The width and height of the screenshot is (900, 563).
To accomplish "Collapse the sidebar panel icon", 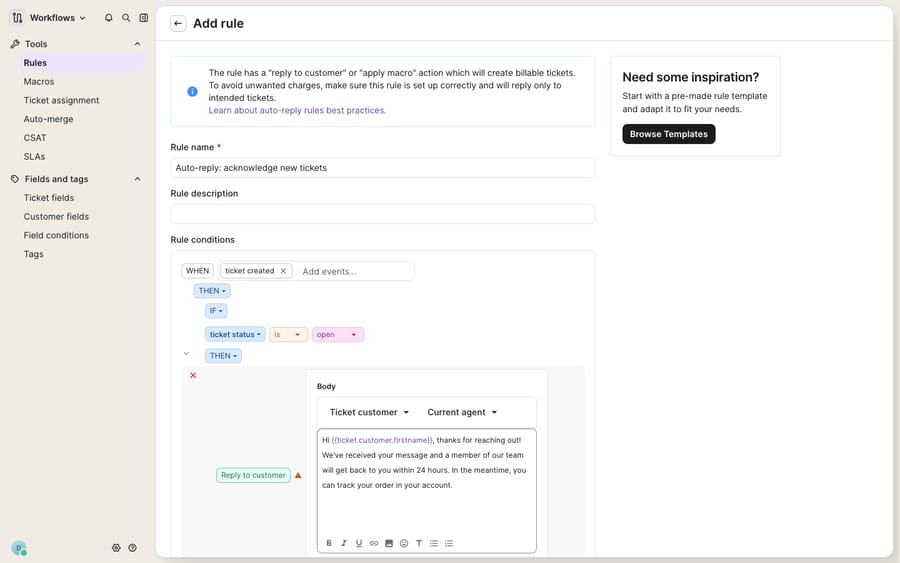I will (x=143, y=18).
